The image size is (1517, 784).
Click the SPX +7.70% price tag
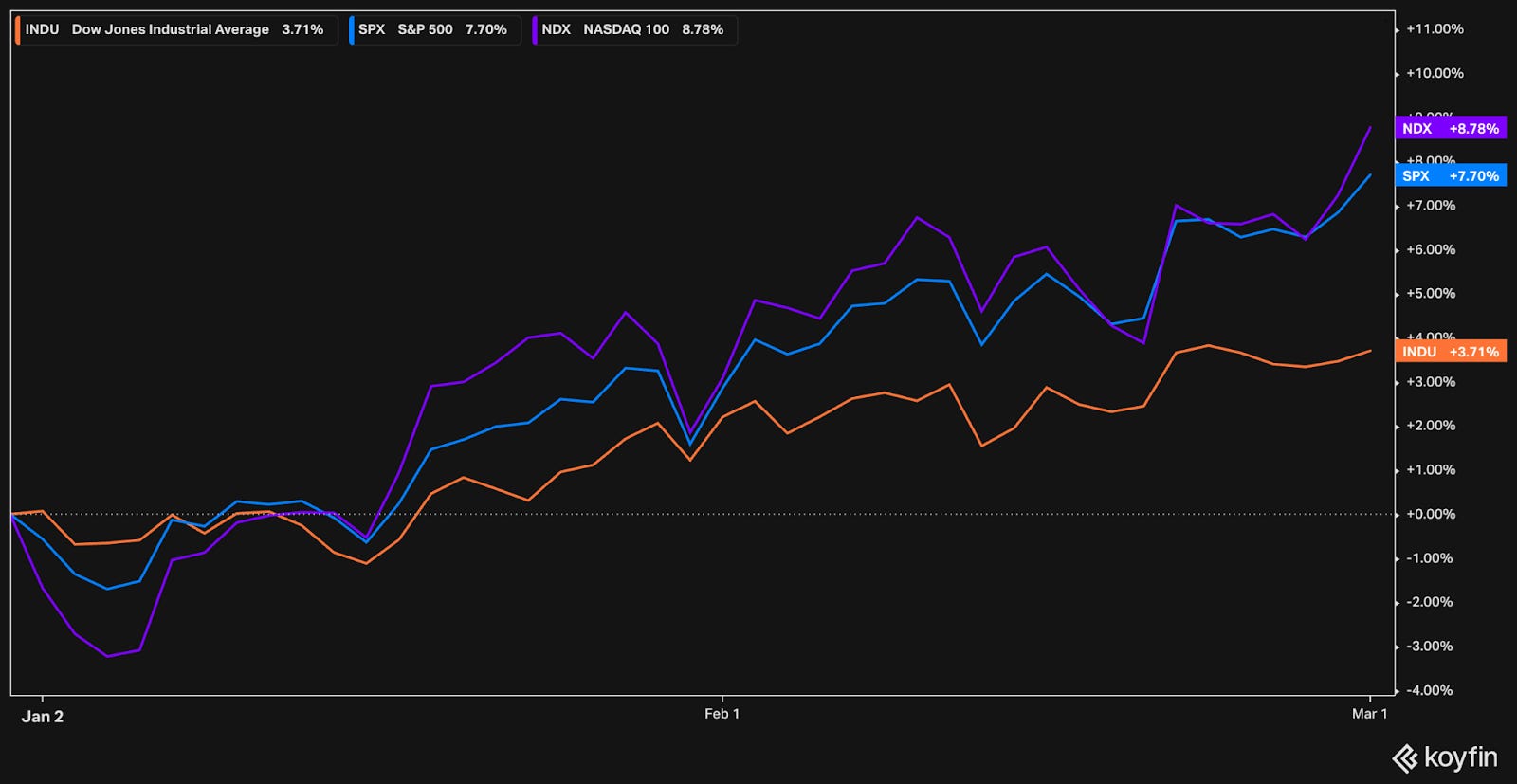1451,175
